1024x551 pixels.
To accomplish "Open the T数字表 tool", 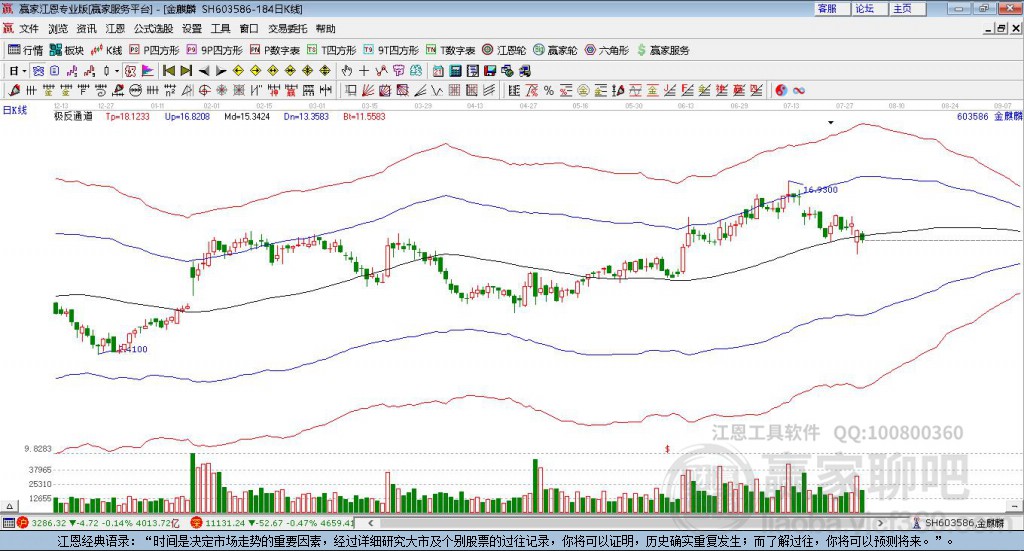I will tap(451, 50).
